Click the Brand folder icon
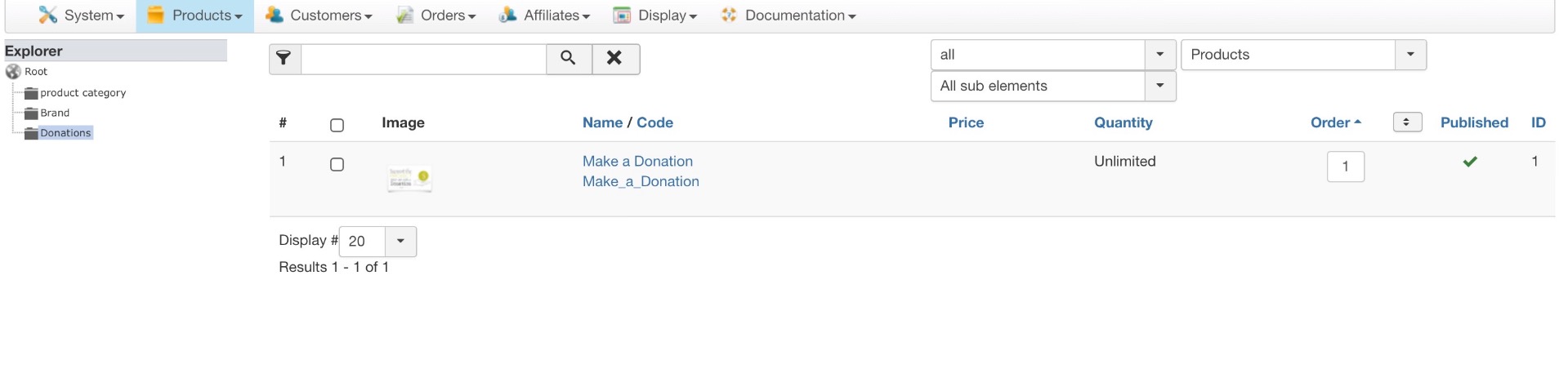Image resolution: width=1568 pixels, height=369 pixels. pos(31,113)
